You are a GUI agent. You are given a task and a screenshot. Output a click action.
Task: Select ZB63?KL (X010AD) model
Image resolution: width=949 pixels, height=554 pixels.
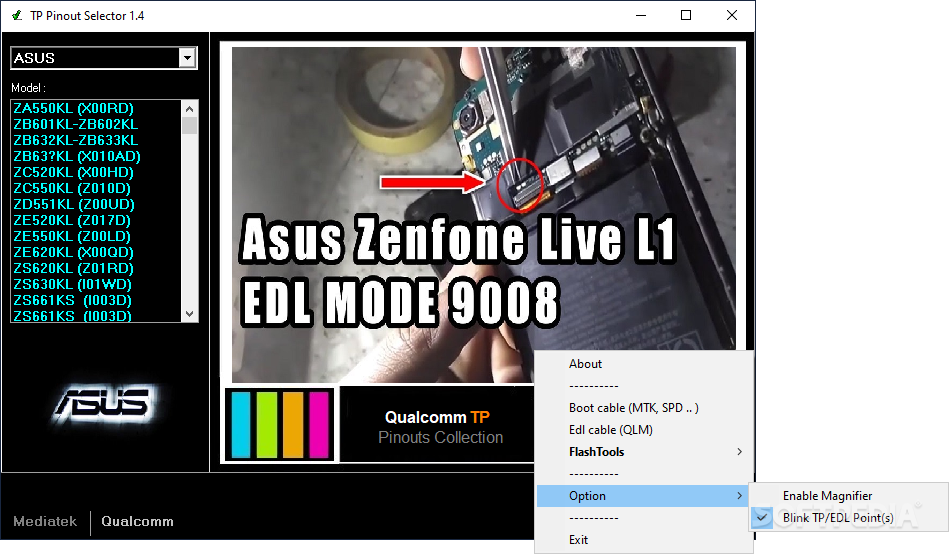[x=77, y=156]
